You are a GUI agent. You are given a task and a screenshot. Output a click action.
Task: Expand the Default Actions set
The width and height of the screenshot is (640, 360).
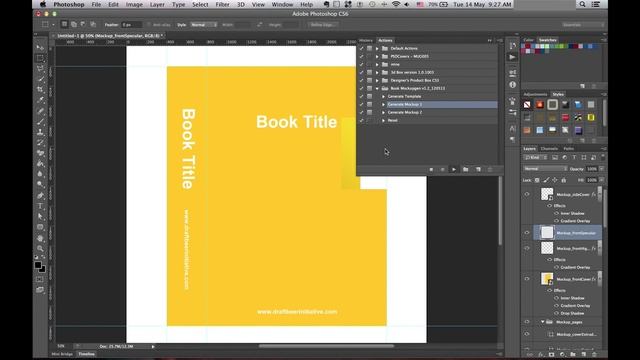(x=377, y=48)
